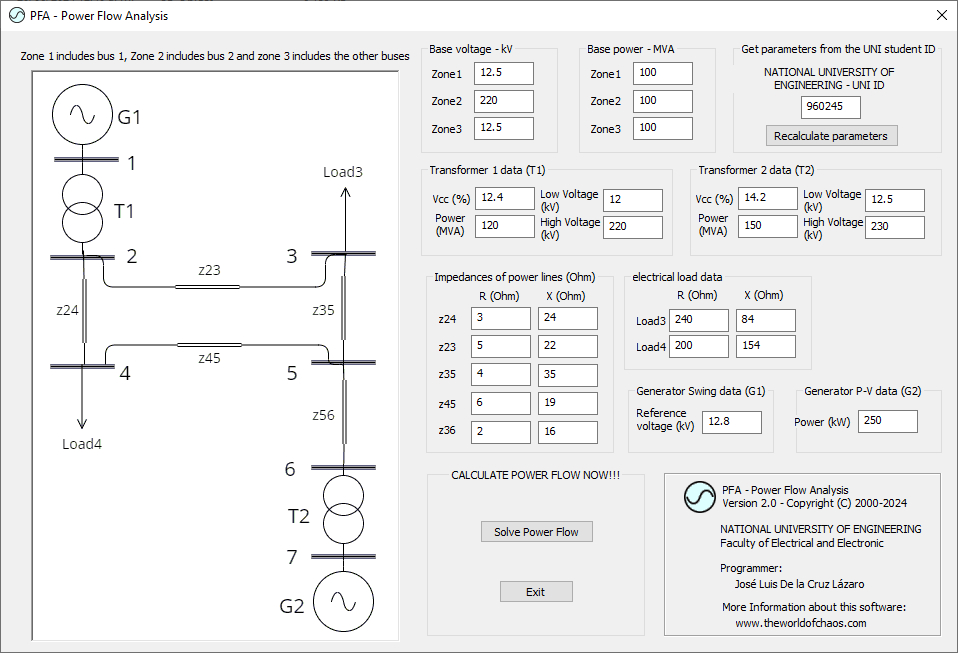Click the programmer name José Luis De la Cruz Lázaro
This screenshot has height=653, width=958.
click(799, 584)
